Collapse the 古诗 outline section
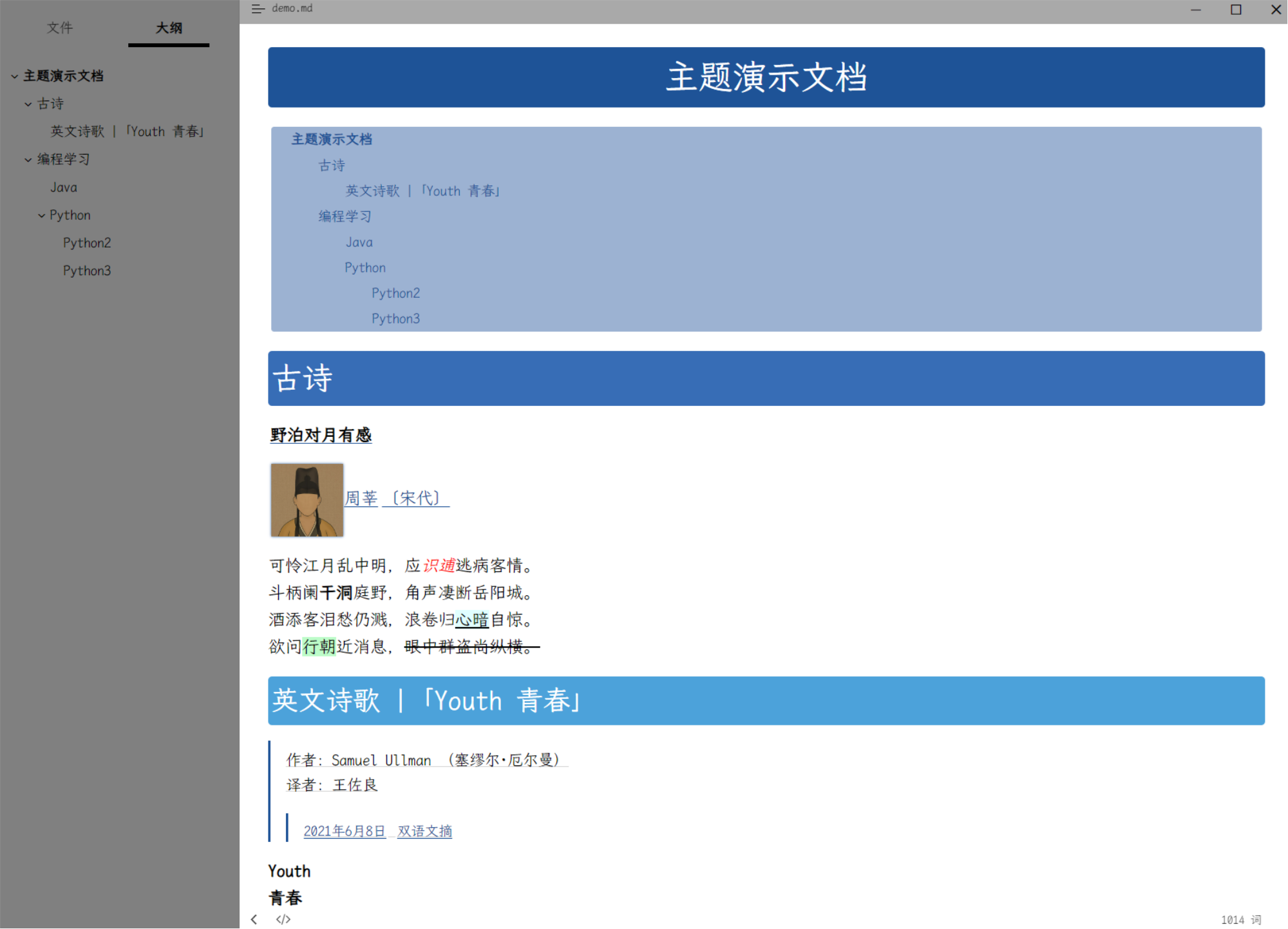Image resolution: width=1288 pixels, height=929 pixels. (28, 104)
